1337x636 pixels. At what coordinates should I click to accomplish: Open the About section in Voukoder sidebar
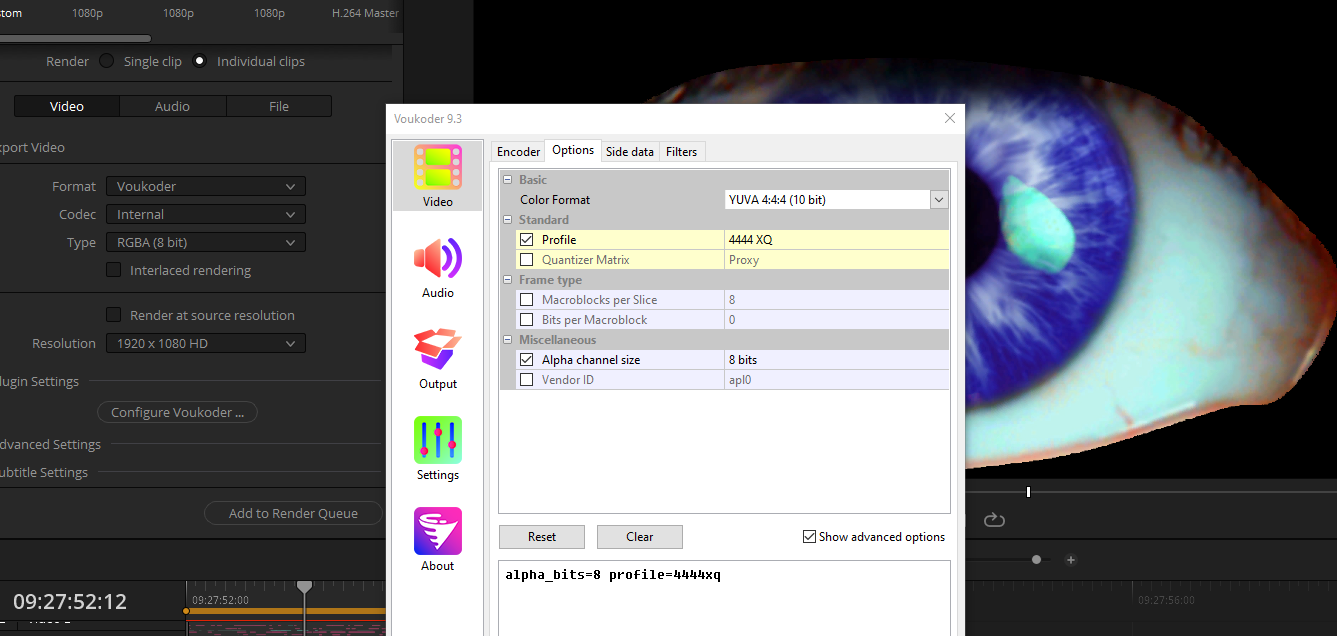[x=438, y=540]
